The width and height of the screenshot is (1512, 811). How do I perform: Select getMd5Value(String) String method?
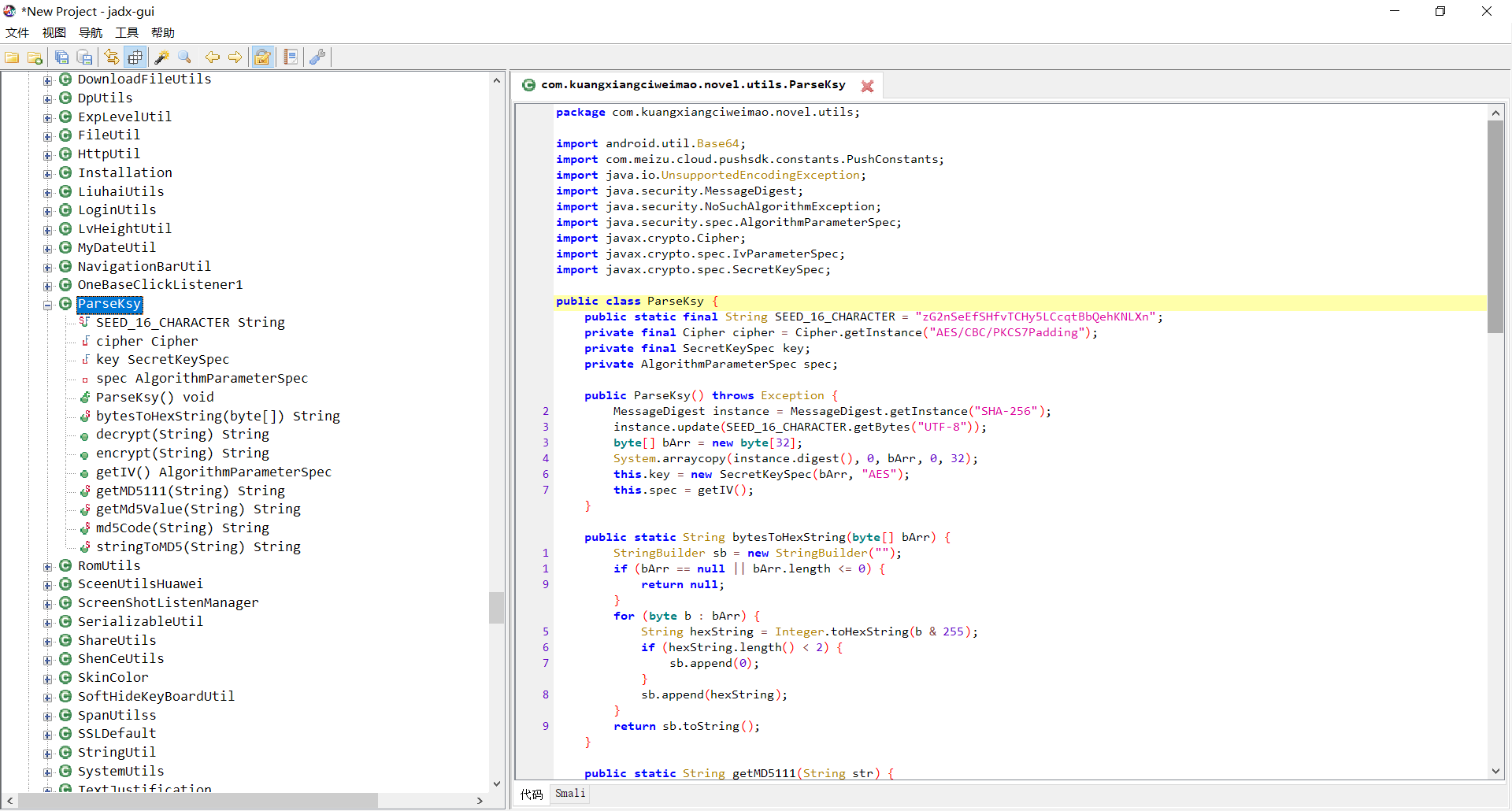(x=198, y=509)
